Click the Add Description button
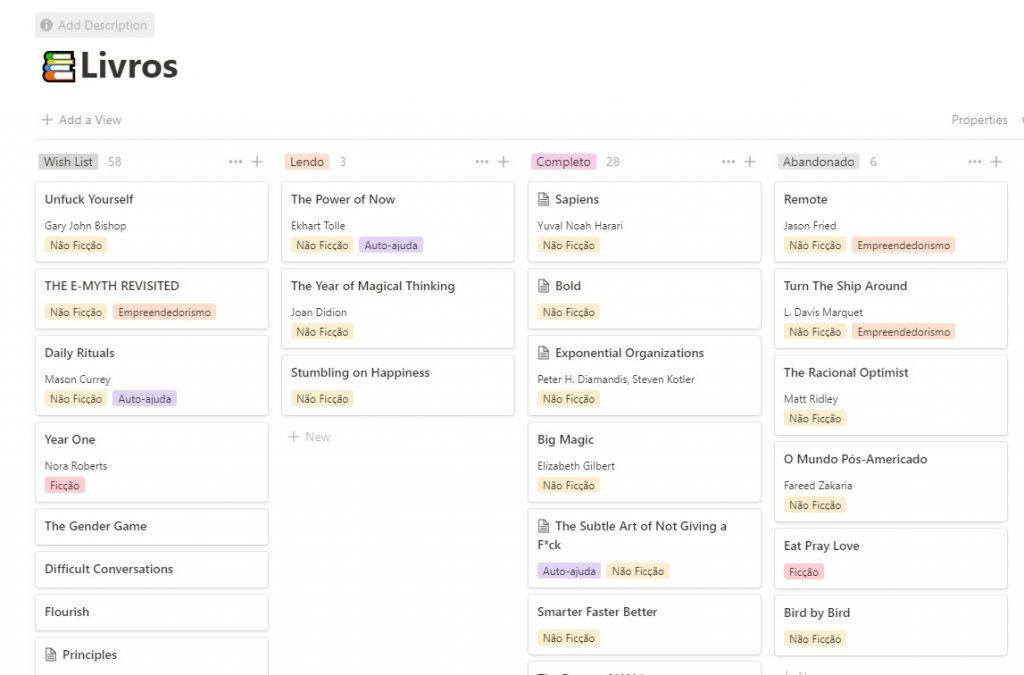The height and width of the screenshot is (675, 1024). [x=95, y=25]
